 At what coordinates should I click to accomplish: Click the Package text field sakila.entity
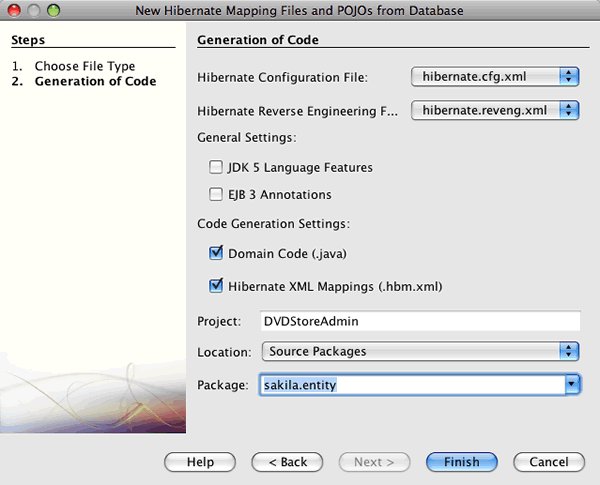click(x=412, y=385)
